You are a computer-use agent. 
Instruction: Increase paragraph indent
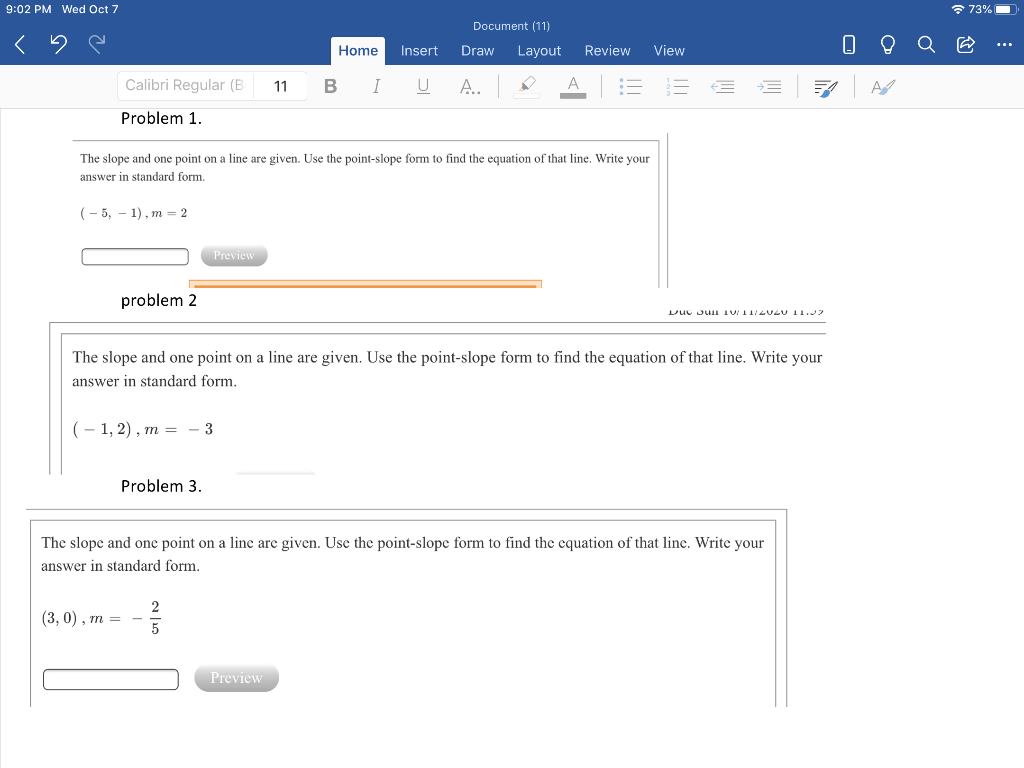tap(769, 86)
